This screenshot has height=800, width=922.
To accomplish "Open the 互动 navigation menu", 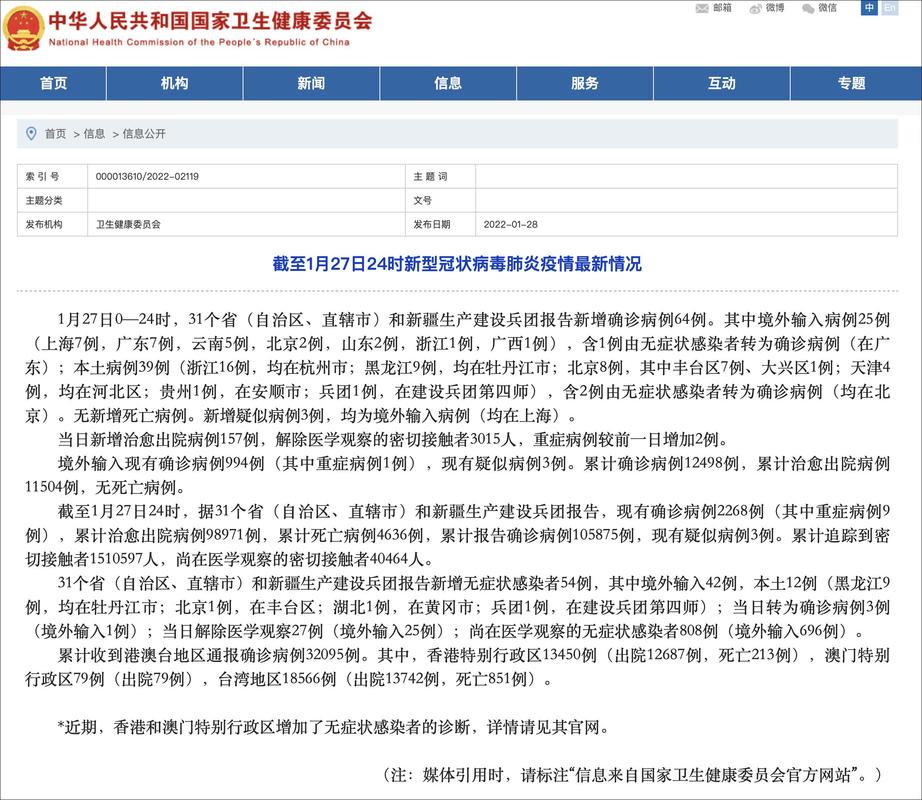I will 721,84.
